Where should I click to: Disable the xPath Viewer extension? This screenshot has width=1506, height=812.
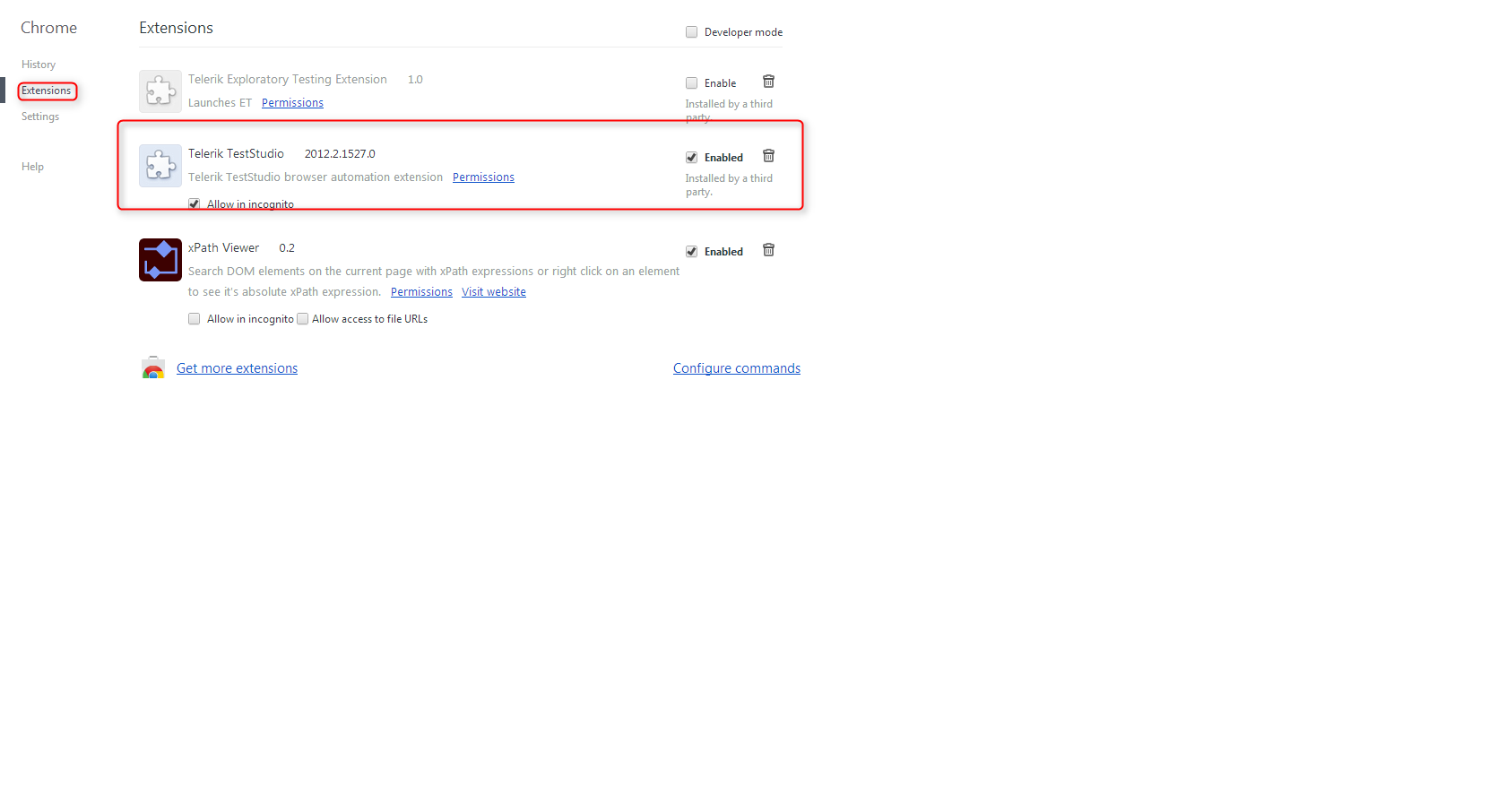[691, 252]
